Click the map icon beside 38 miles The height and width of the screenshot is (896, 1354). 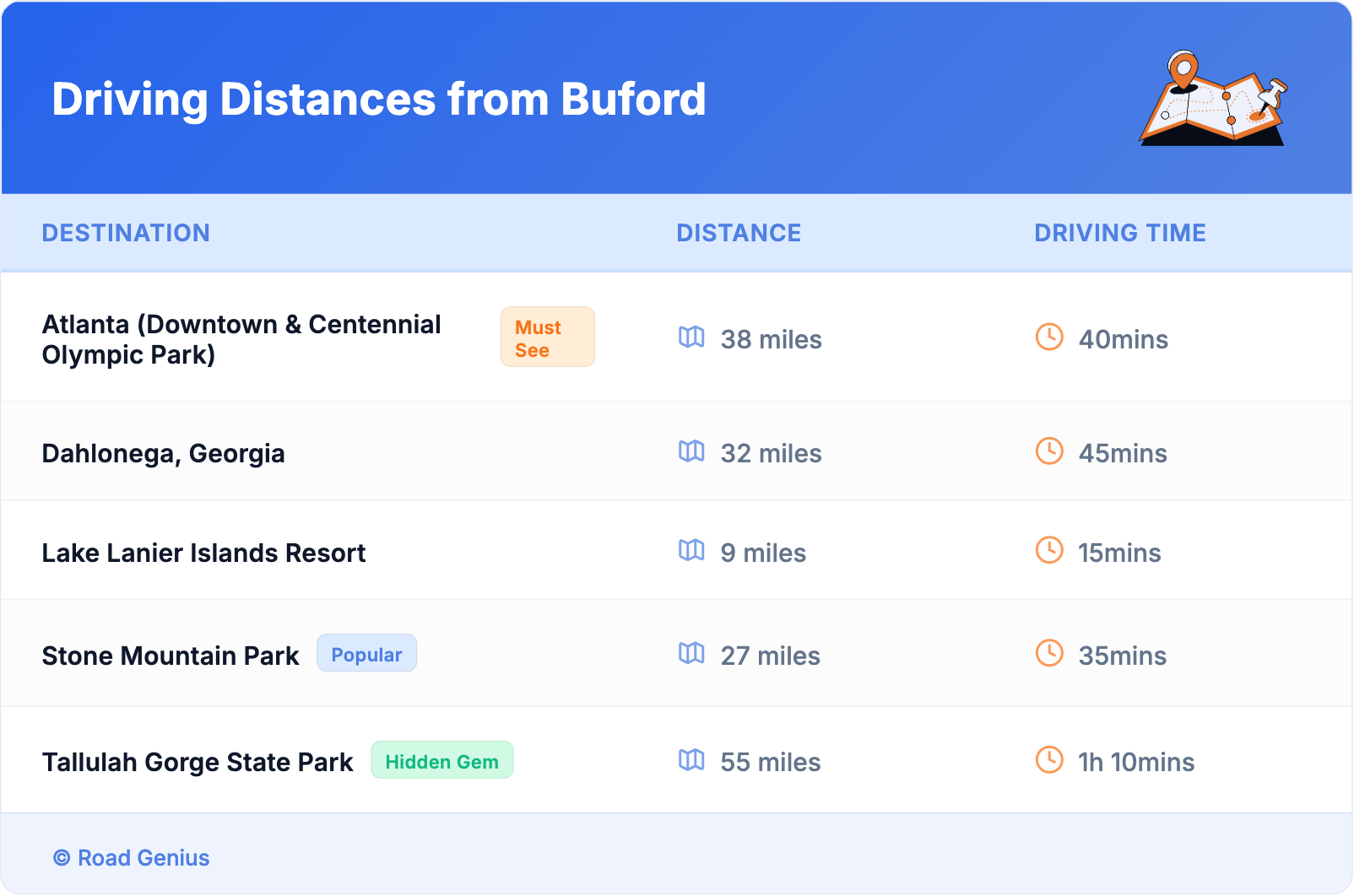691,337
